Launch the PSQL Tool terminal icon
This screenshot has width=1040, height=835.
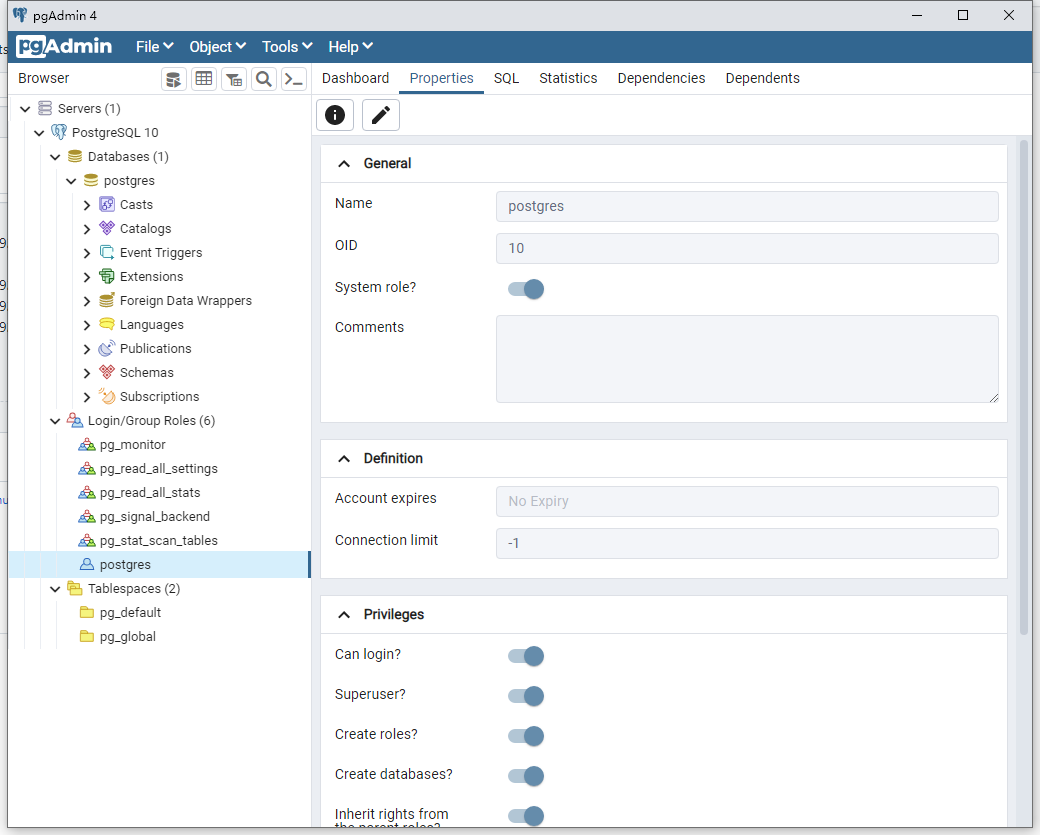tap(294, 80)
